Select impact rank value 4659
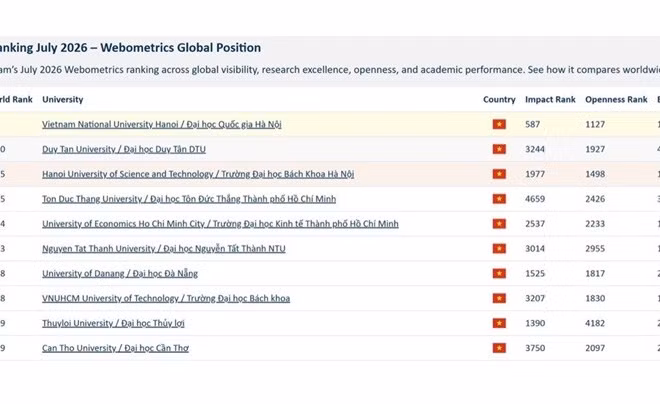This screenshot has height=404, width=660. click(x=535, y=199)
